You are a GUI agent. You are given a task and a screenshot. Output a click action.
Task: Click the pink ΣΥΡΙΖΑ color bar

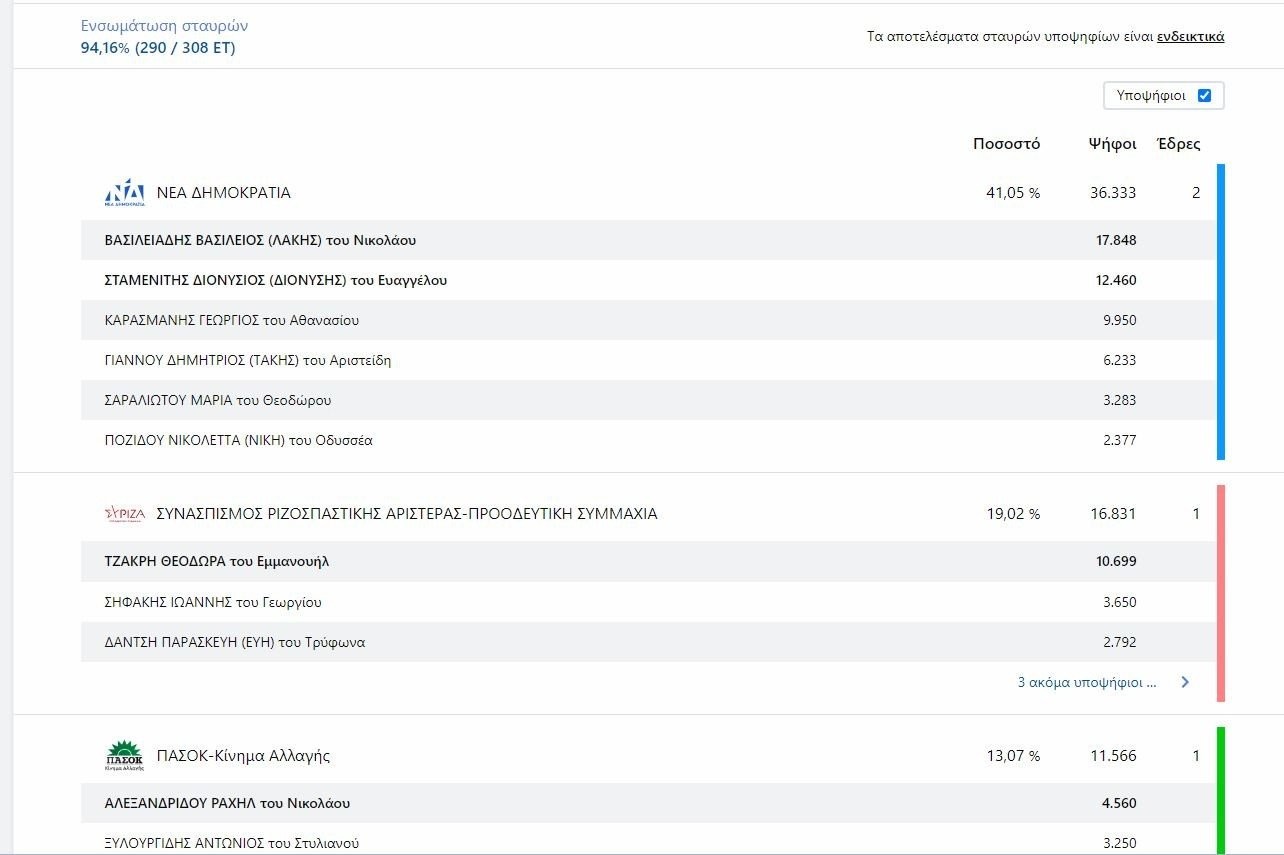[x=1221, y=593]
